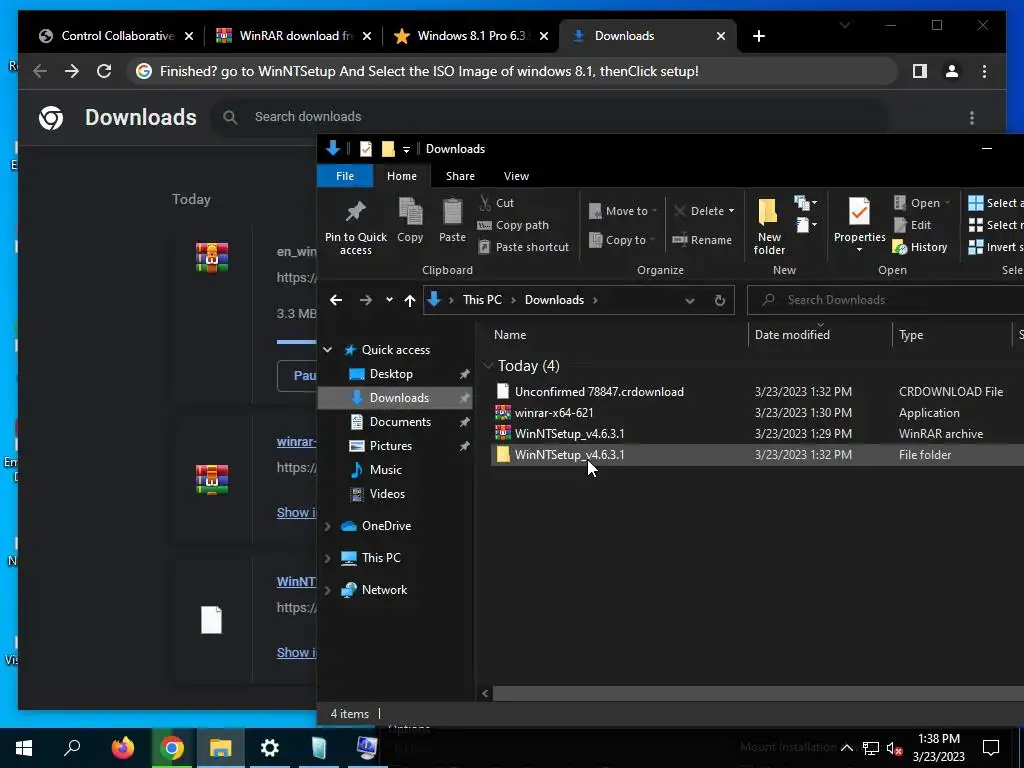Image resolution: width=1024 pixels, height=768 pixels.
Task: Click Copy path in ribbon
Action: (x=513, y=225)
